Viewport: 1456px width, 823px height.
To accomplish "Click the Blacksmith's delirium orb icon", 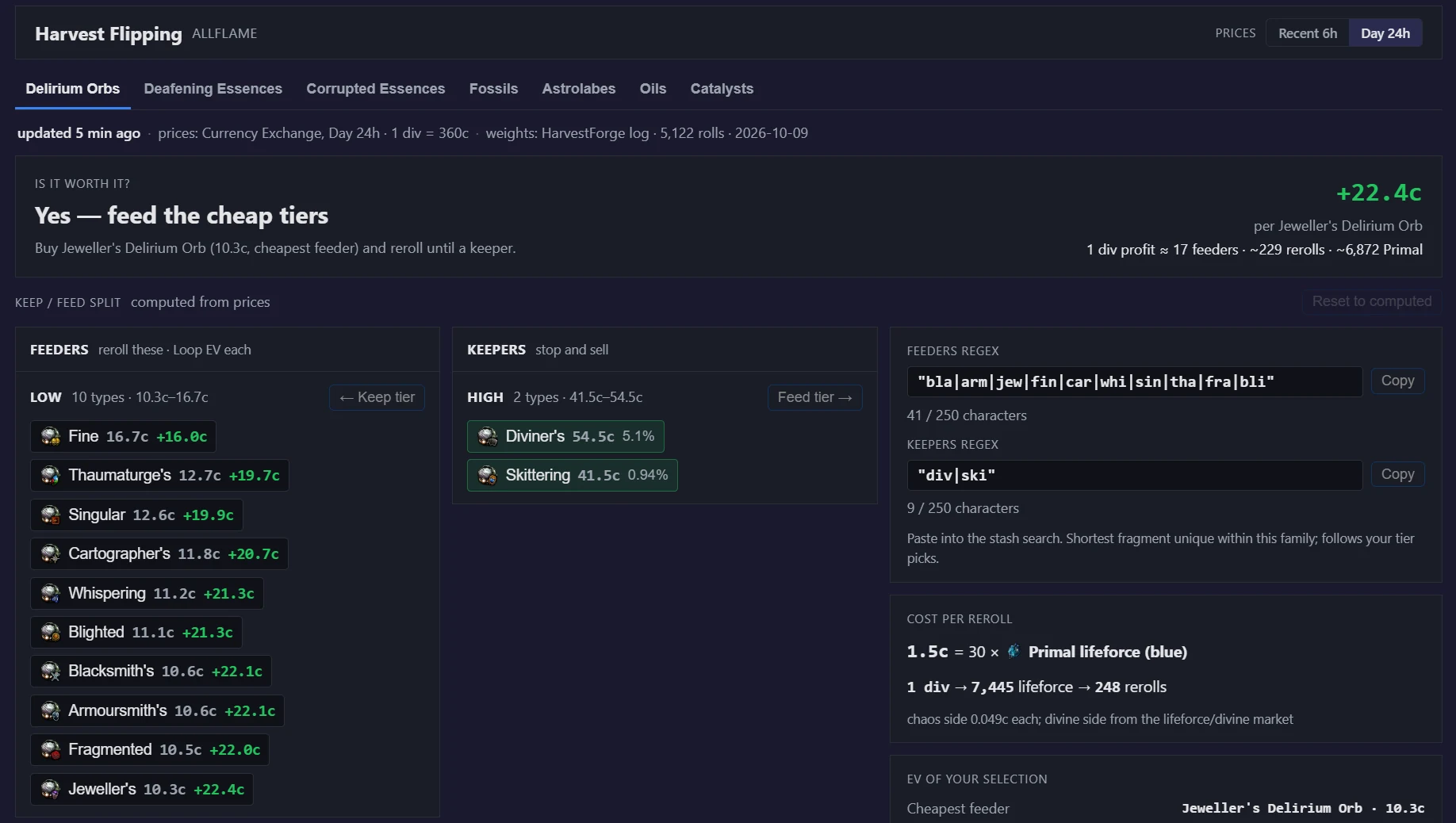I will [x=51, y=671].
